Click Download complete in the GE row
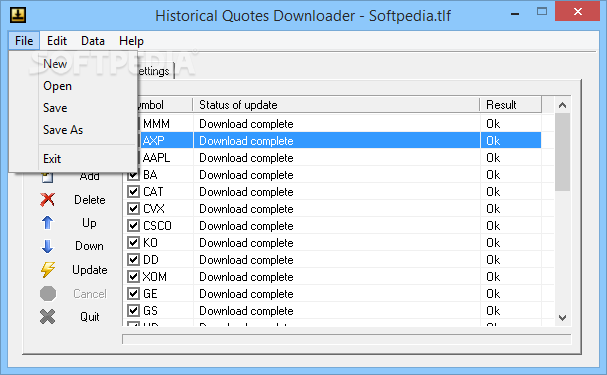The height and width of the screenshot is (375, 607). [246, 294]
